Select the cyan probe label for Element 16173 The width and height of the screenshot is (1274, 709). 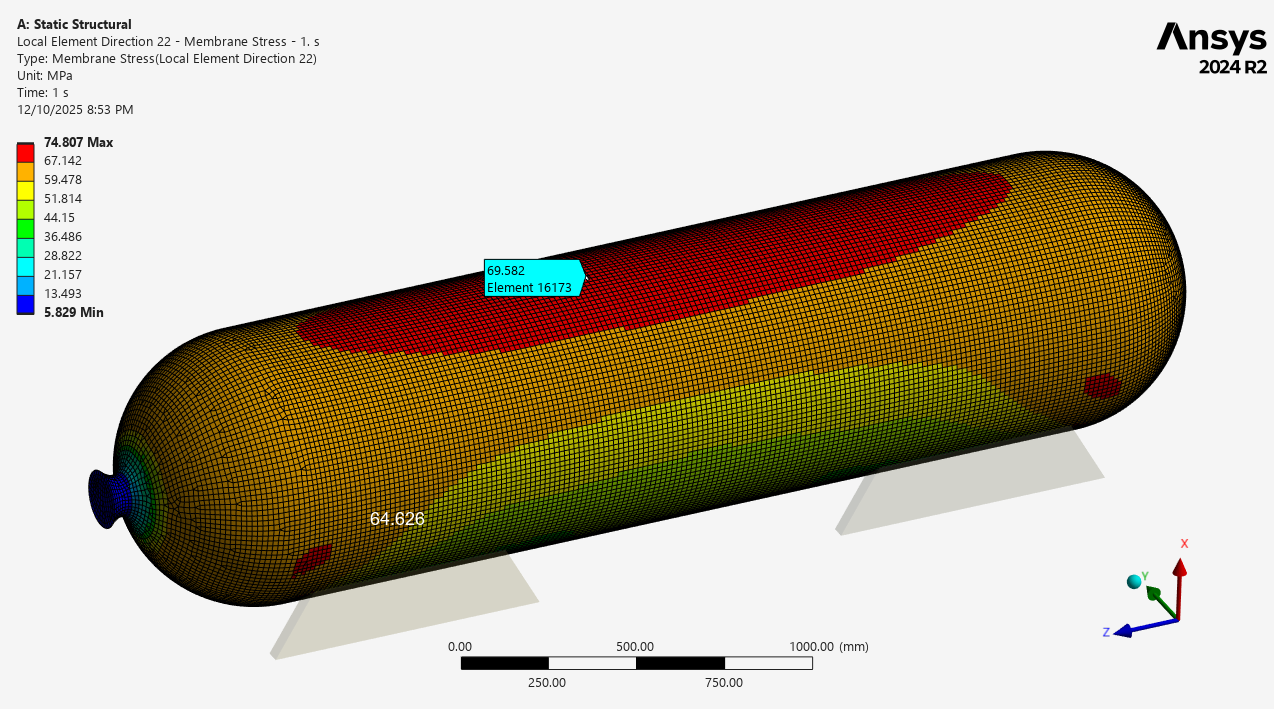pos(532,279)
